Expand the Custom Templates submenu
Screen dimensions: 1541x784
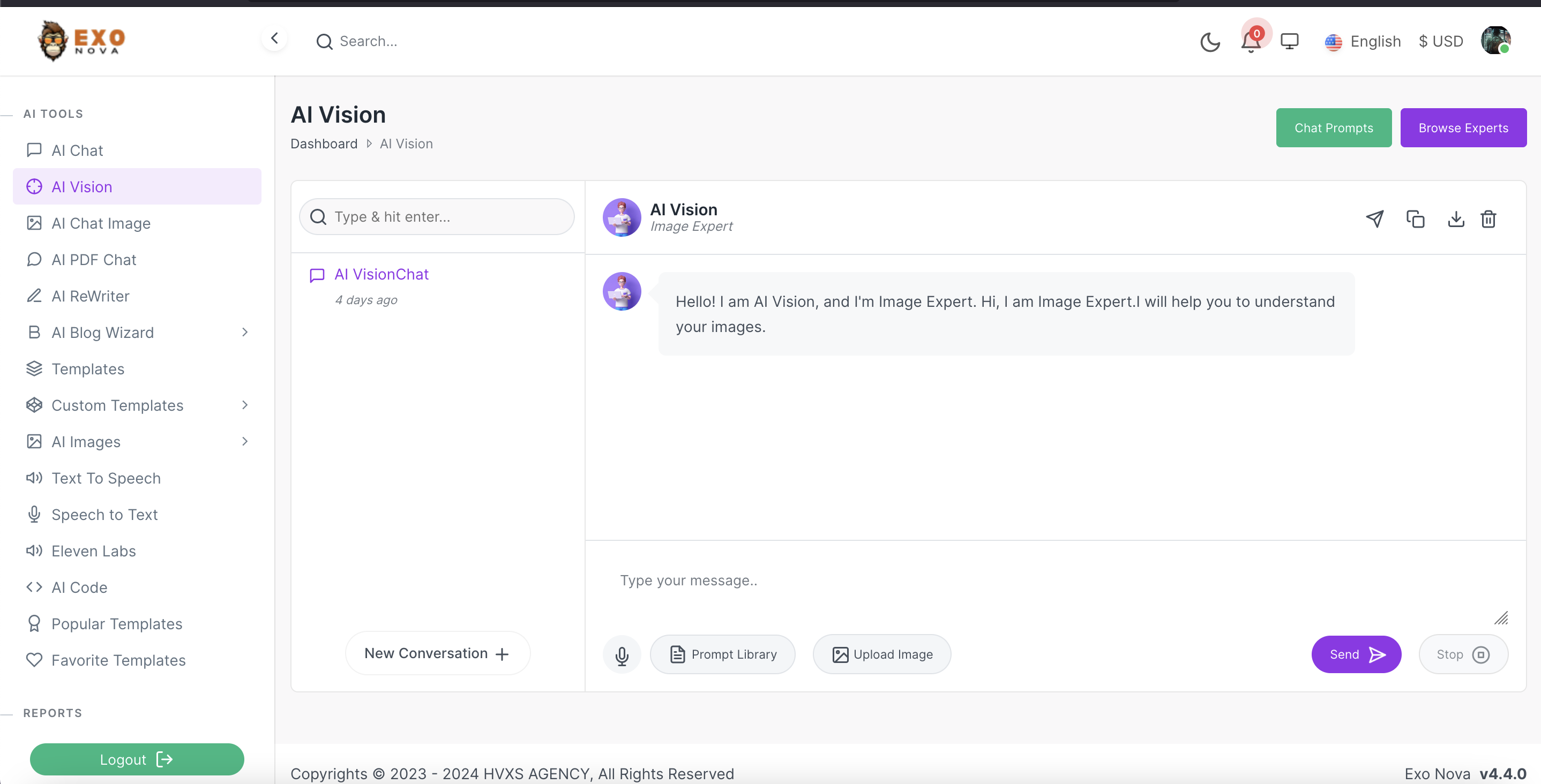click(245, 405)
